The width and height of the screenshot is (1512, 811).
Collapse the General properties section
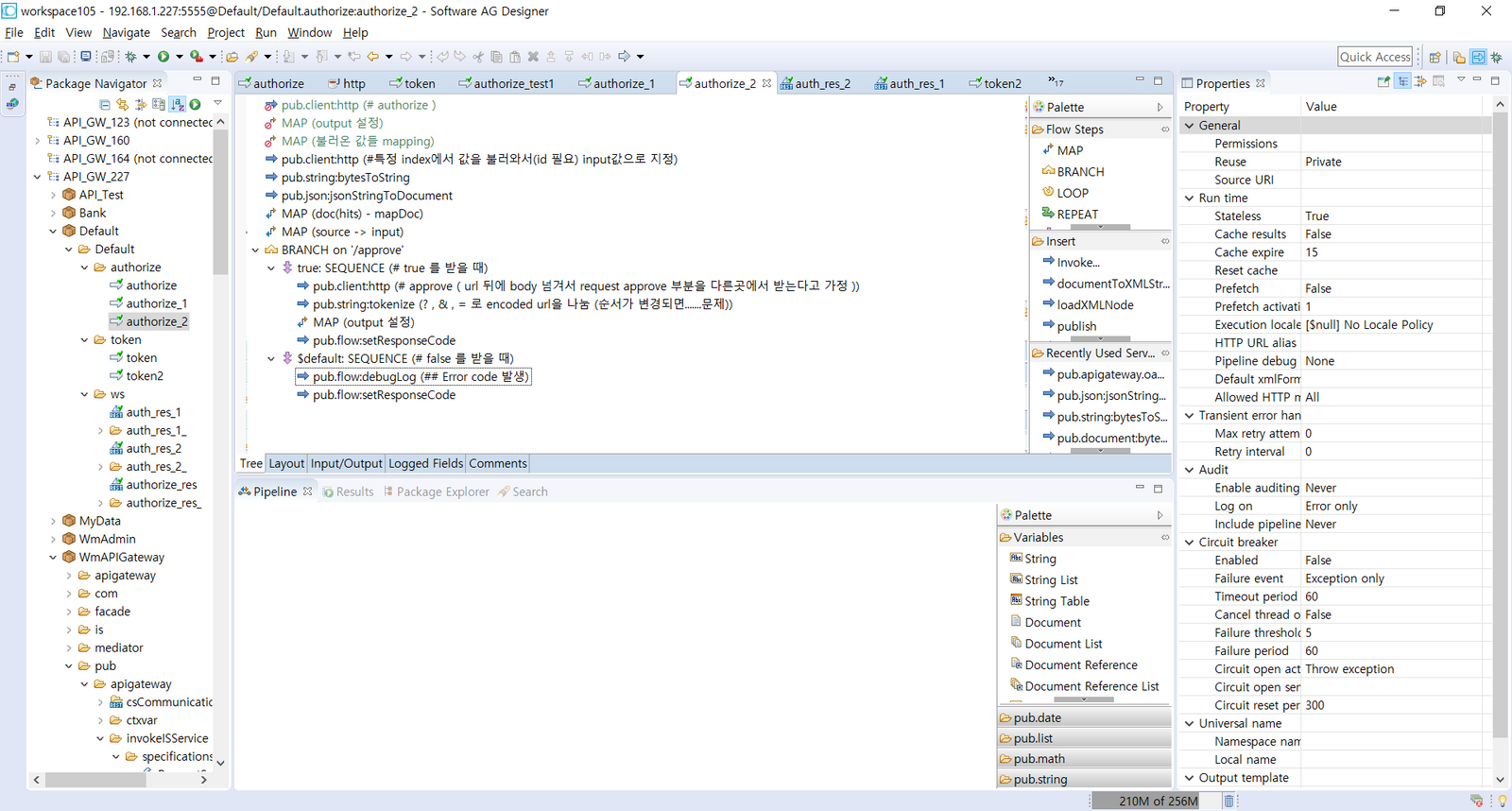1190,126
